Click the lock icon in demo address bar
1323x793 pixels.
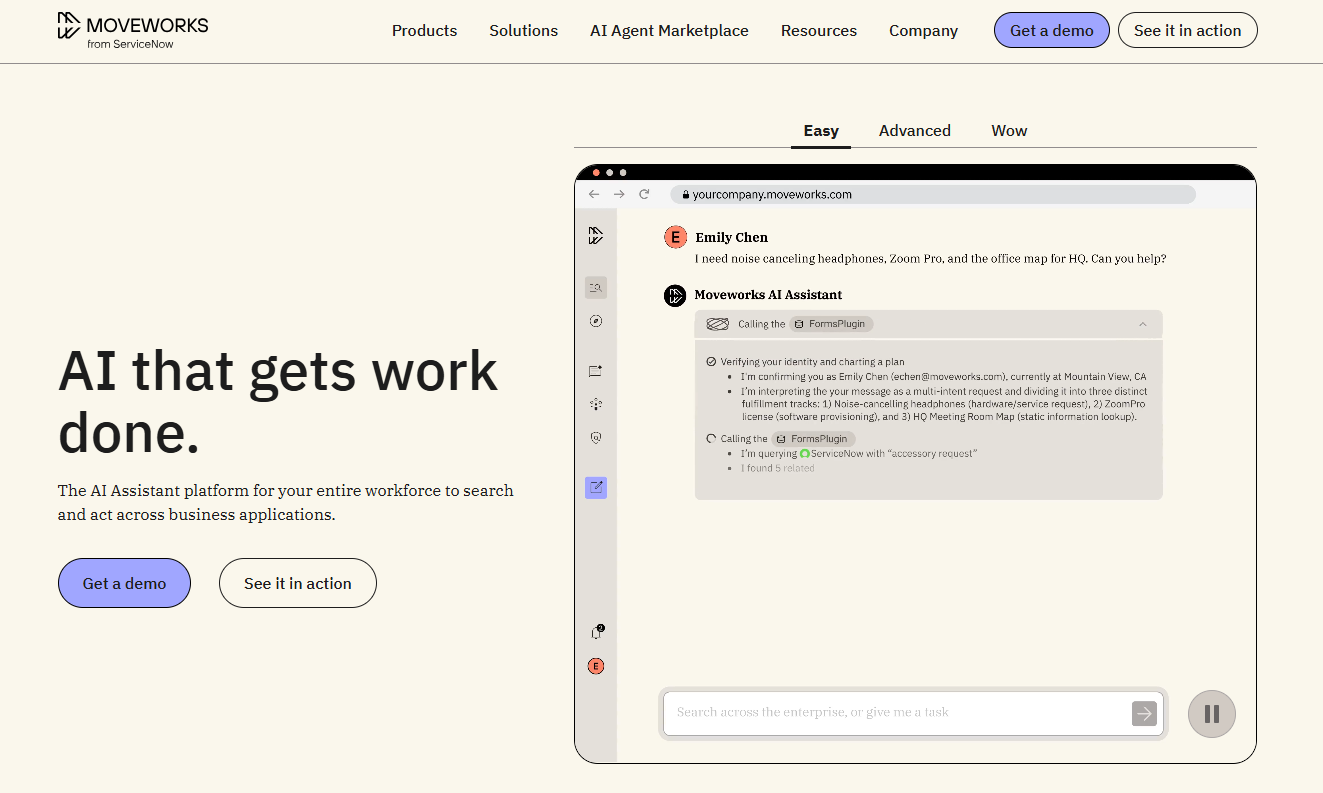[x=686, y=195]
